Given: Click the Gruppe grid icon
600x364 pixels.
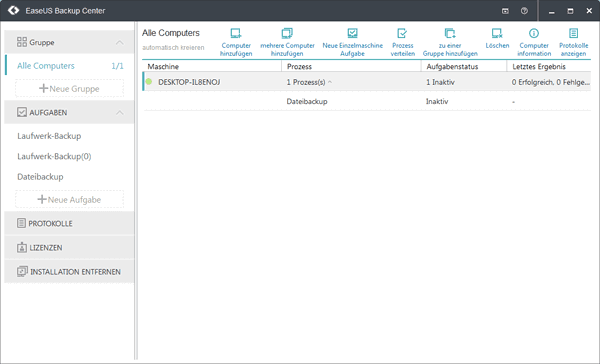Looking at the screenshot, I should click(22, 42).
